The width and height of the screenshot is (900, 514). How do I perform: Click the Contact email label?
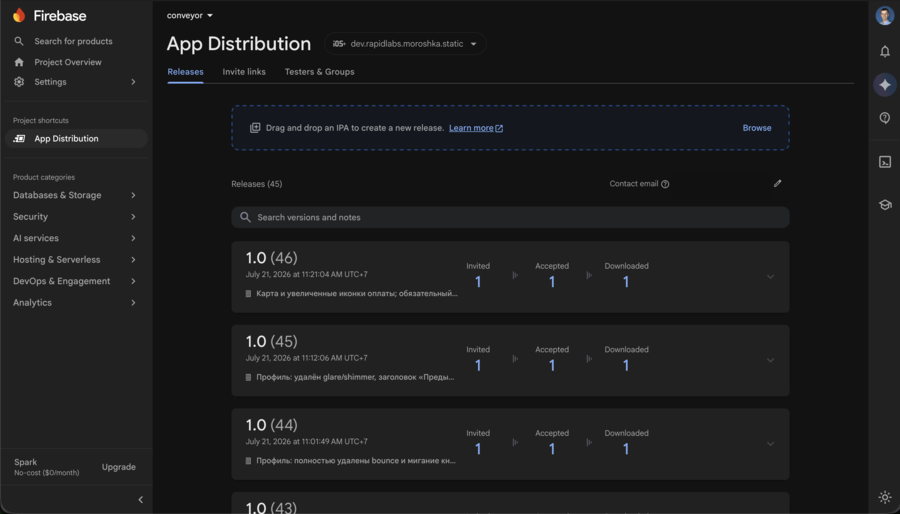[634, 184]
